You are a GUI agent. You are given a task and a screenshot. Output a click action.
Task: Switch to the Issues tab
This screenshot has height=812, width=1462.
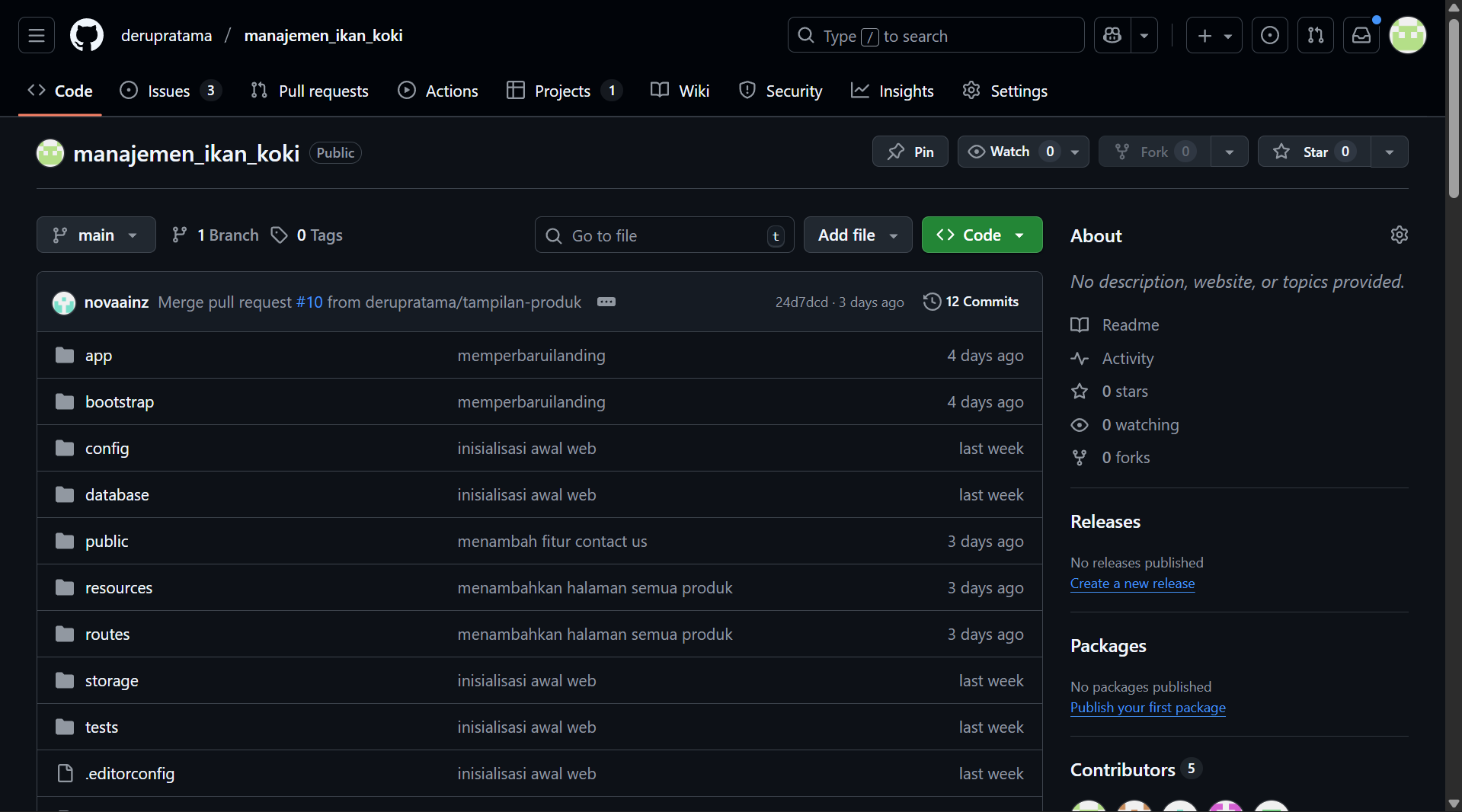coord(169,91)
